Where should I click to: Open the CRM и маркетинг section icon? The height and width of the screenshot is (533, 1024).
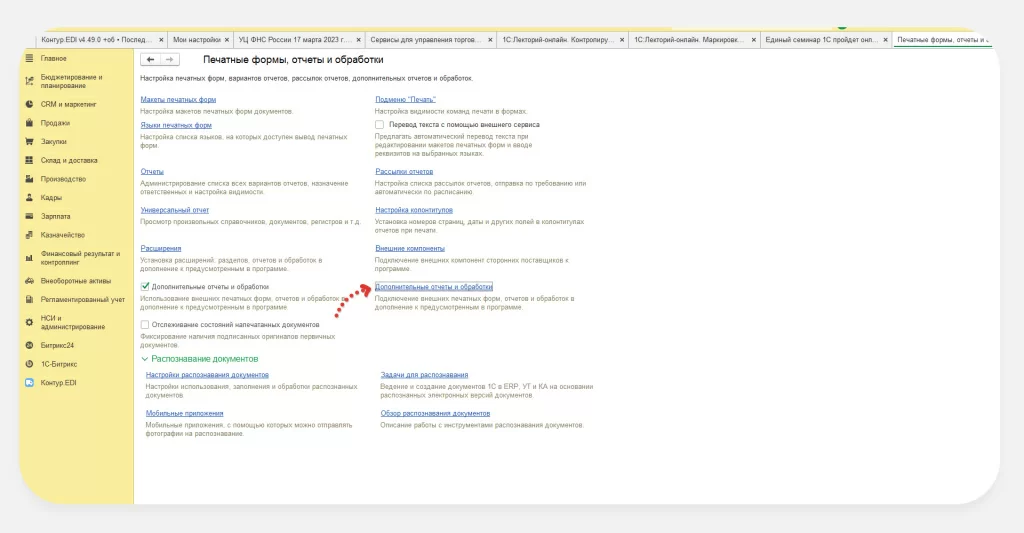pos(30,104)
